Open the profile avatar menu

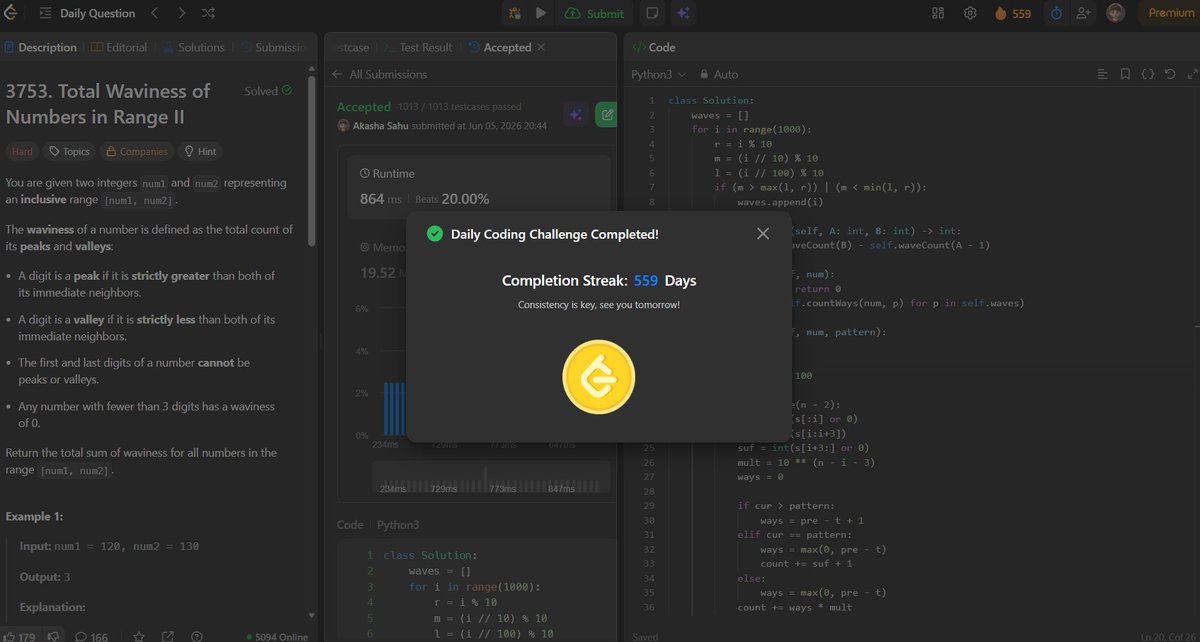1116,13
